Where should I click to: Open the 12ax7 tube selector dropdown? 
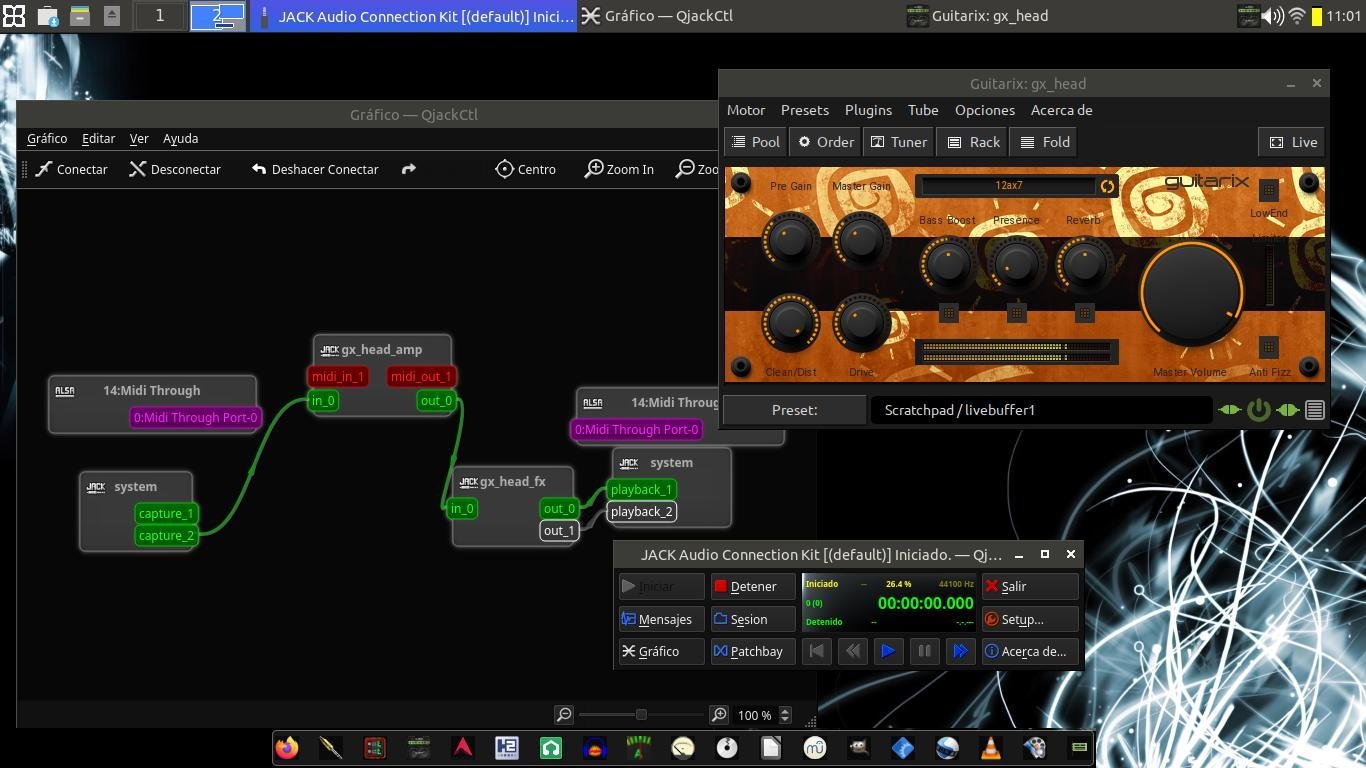tap(1009, 186)
